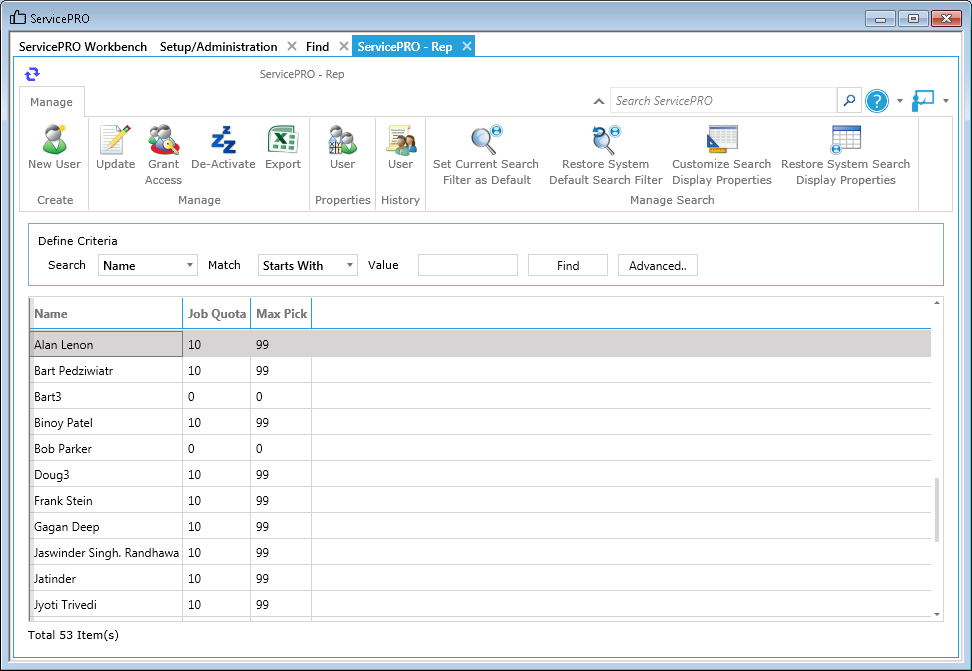
Task: Select the Bart3 row
Action: click(x=480, y=396)
